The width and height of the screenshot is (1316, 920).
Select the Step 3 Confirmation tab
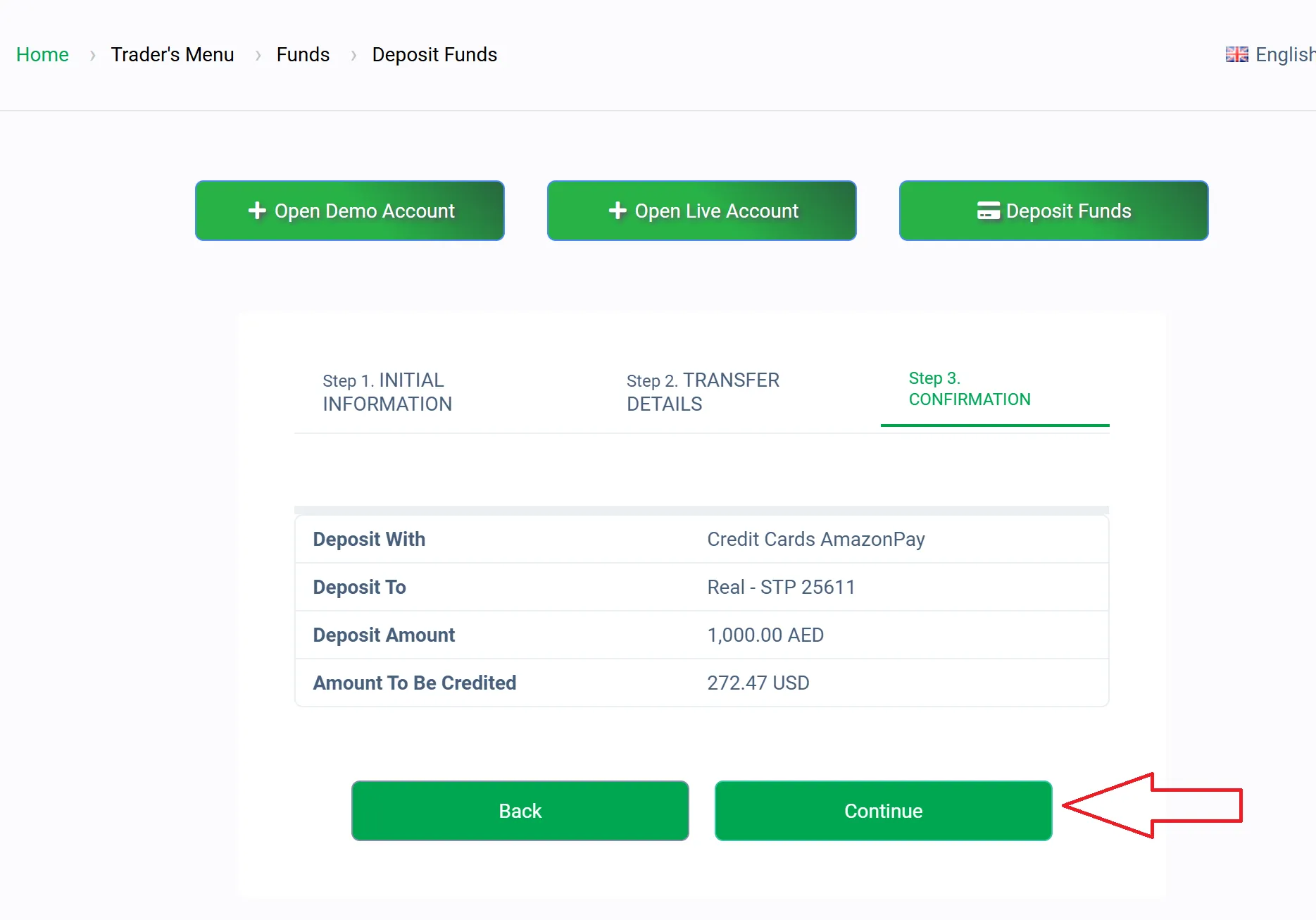[970, 389]
